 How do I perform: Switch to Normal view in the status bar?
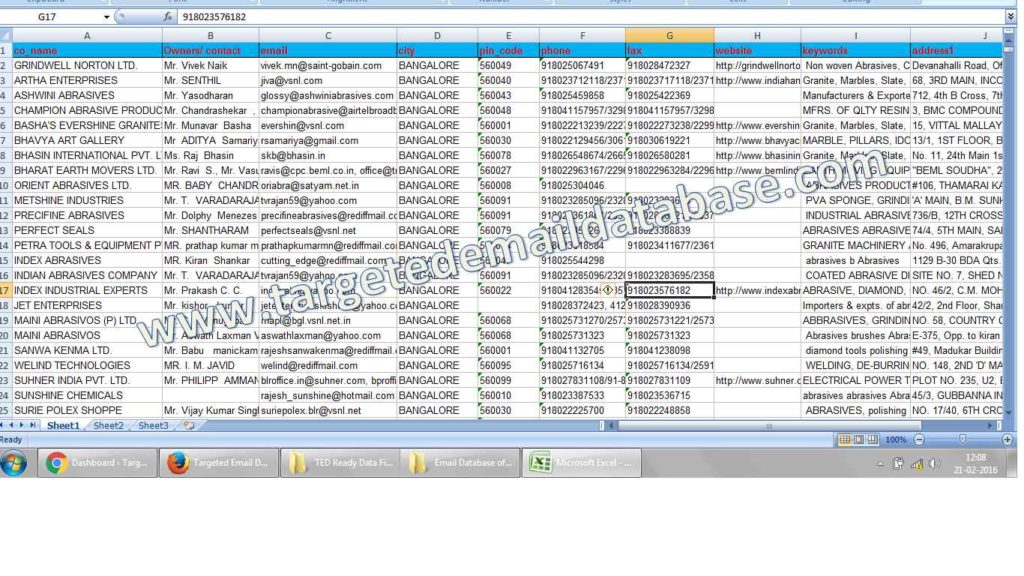pyautogui.click(x=844, y=440)
